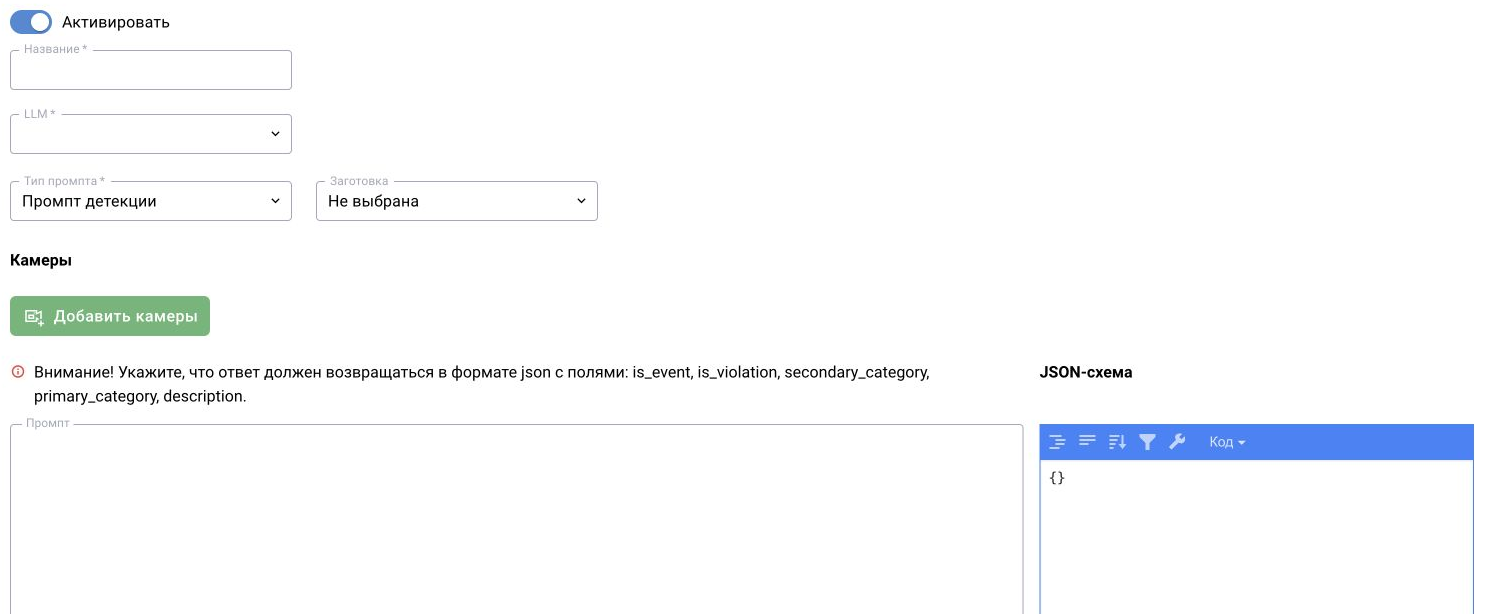This screenshot has height=614, width=1486.
Task: Open the Тип промпта dropdown
Action: (x=151, y=201)
